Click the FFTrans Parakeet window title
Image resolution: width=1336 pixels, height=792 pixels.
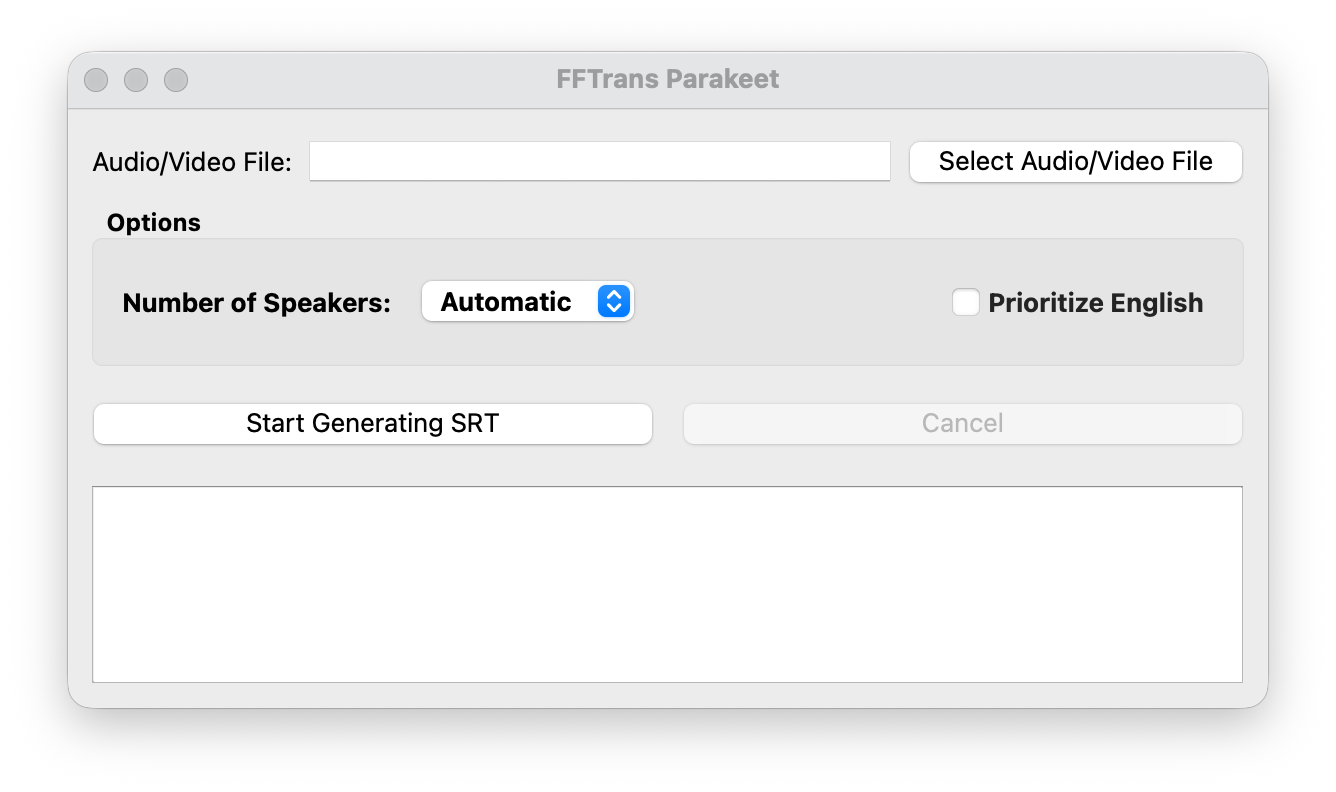coord(667,79)
